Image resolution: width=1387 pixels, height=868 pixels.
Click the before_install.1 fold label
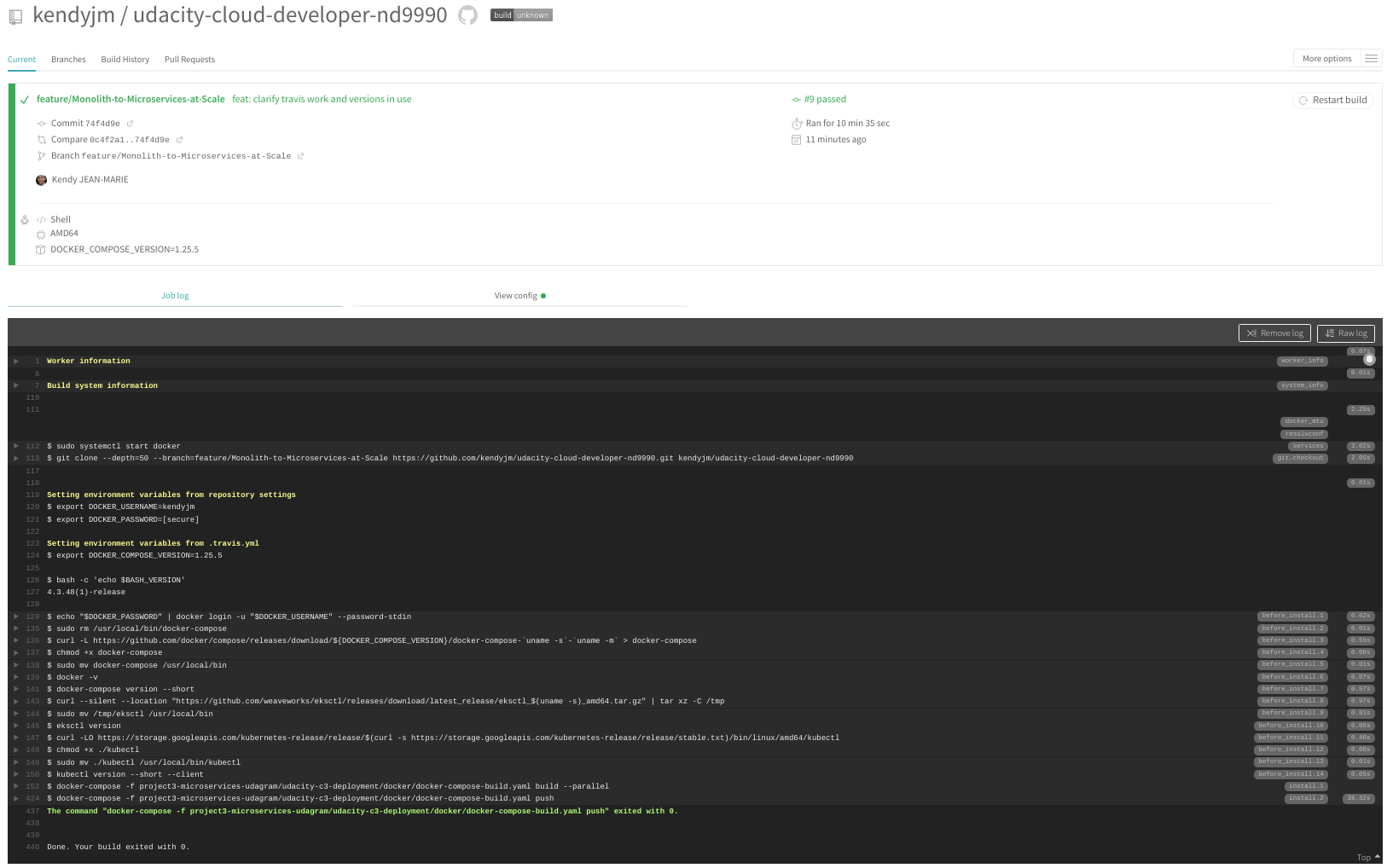pos(1292,616)
